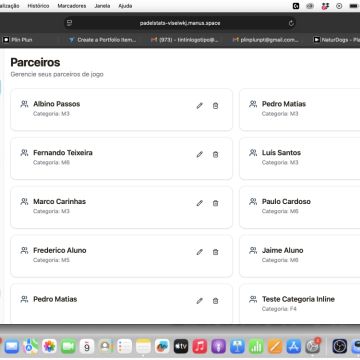Viewport: 360px width, 360px height.
Task: Delete Marco Carinhas with the trash icon
Action: pos(215,203)
